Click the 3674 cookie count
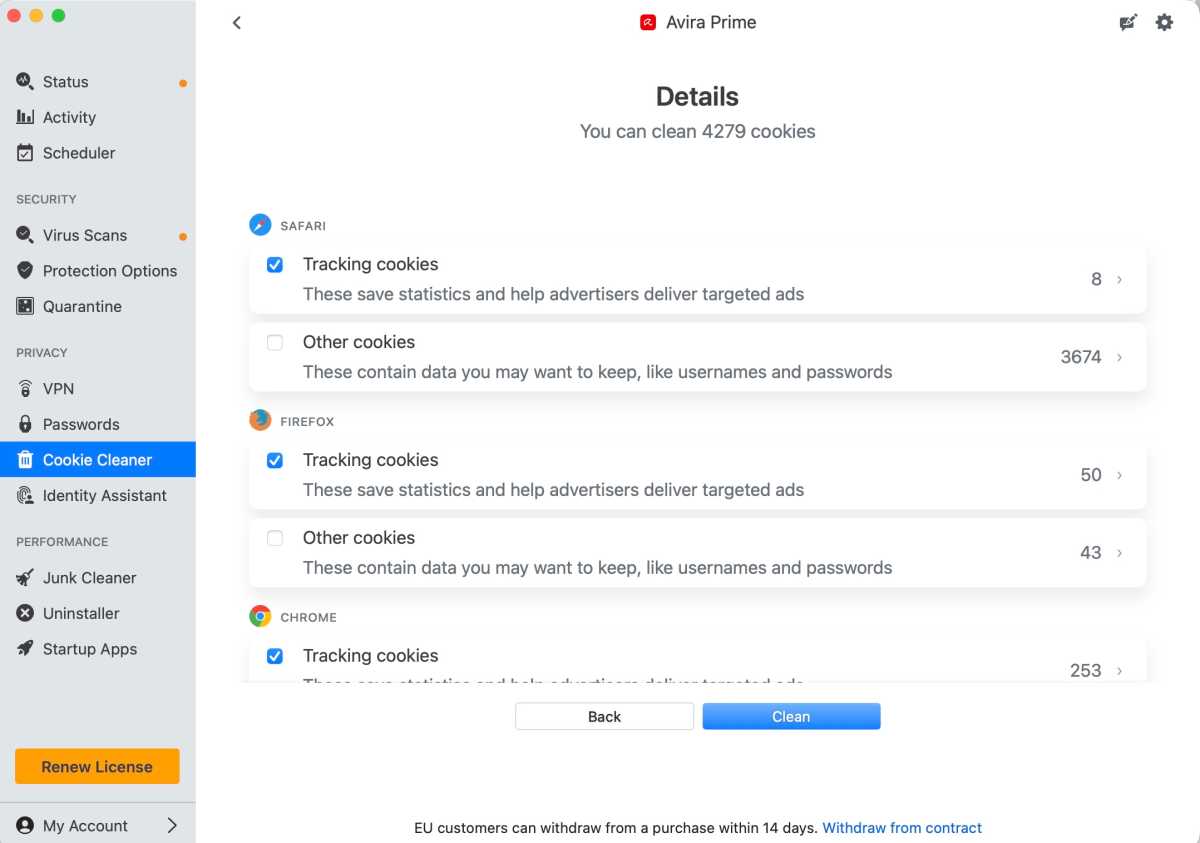The width and height of the screenshot is (1200, 843). pos(1081,357)
